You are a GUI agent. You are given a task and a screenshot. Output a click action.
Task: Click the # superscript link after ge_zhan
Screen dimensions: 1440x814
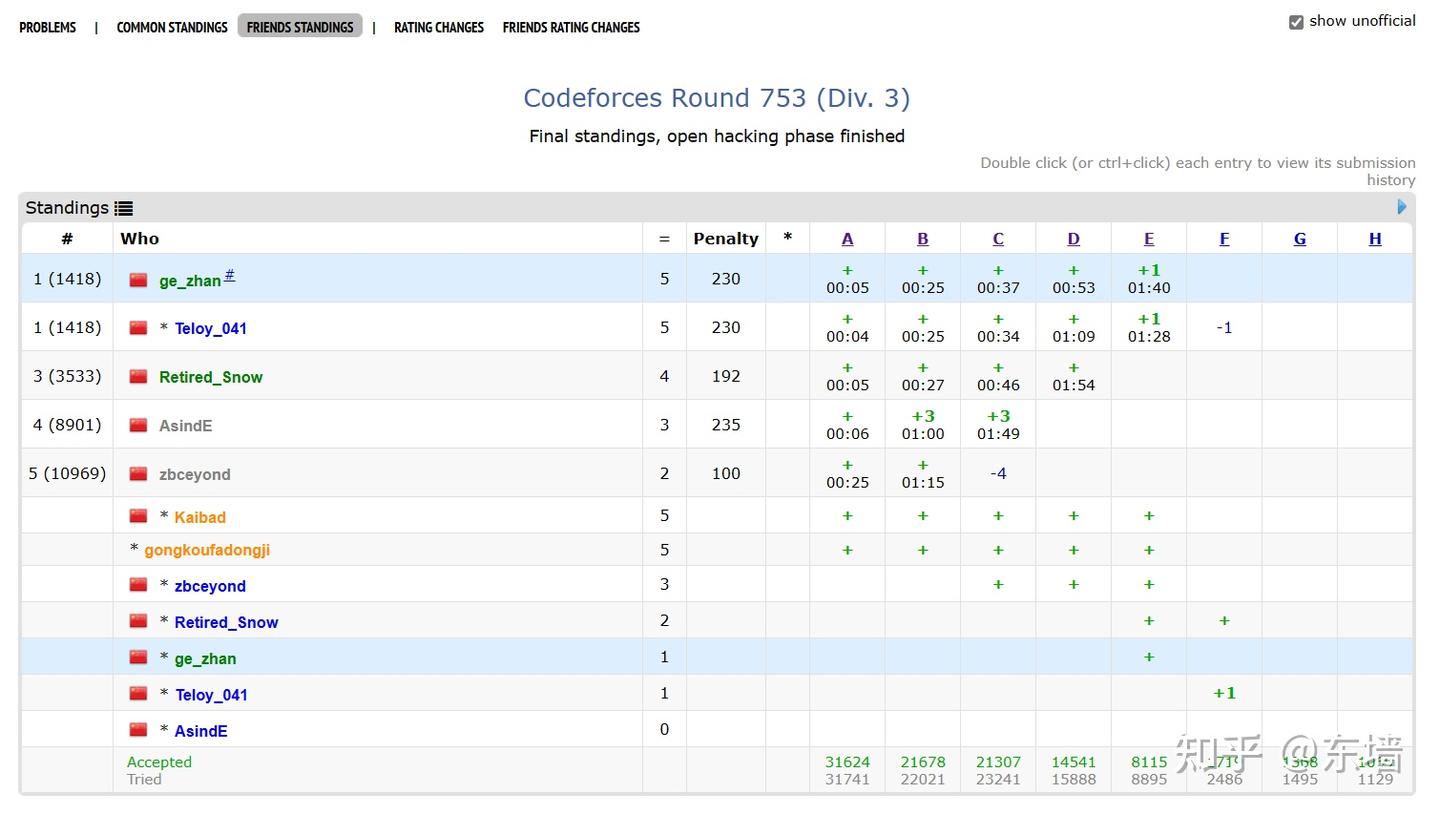(x=229, y=275)
